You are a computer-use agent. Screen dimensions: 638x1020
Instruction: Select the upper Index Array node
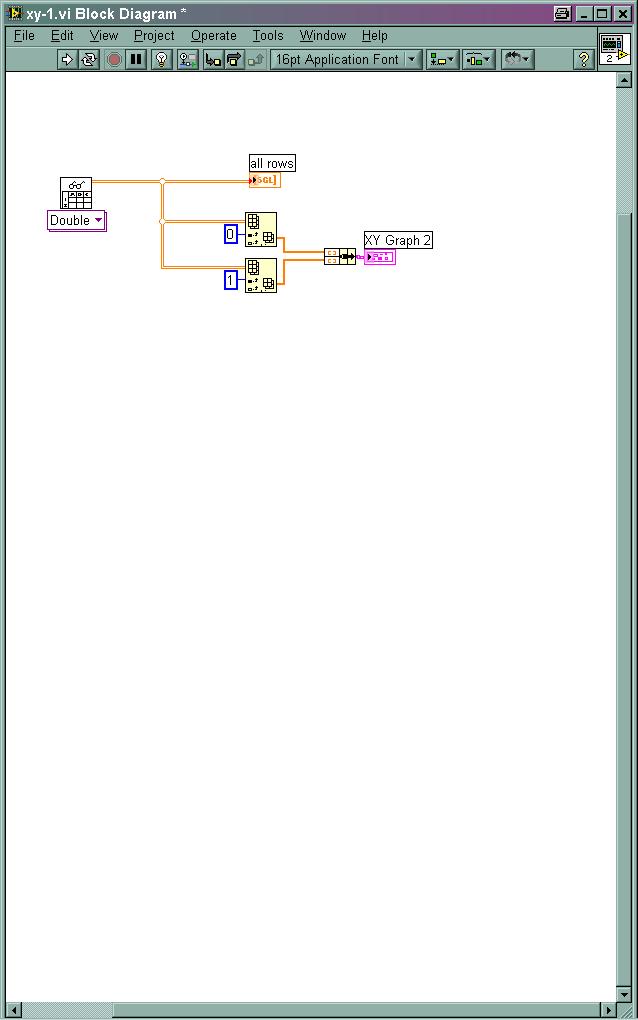pyautogui.click(x=261, y=230)
